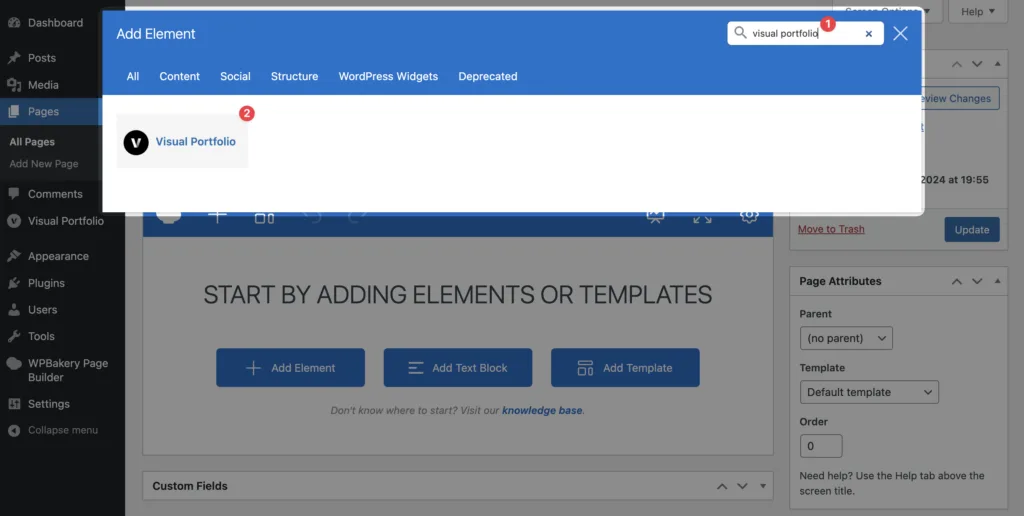Close the Add Element dialog
This screenshot has height=516, width=1024.
click(900, 33)
